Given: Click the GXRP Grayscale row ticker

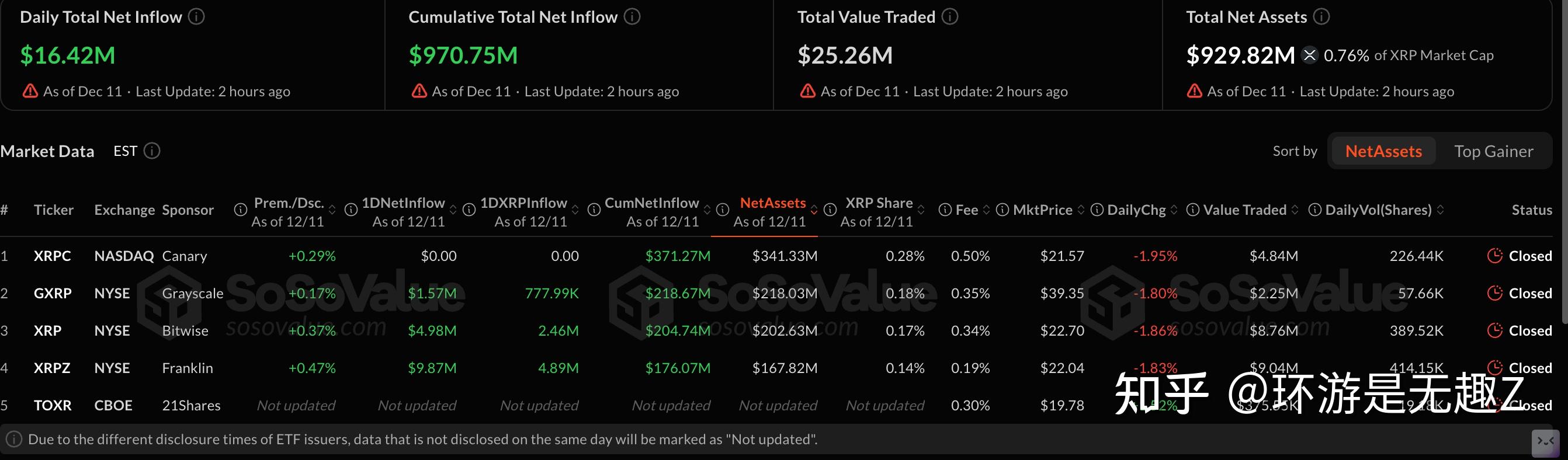Looking at the screenshot, I should (53, 292).
